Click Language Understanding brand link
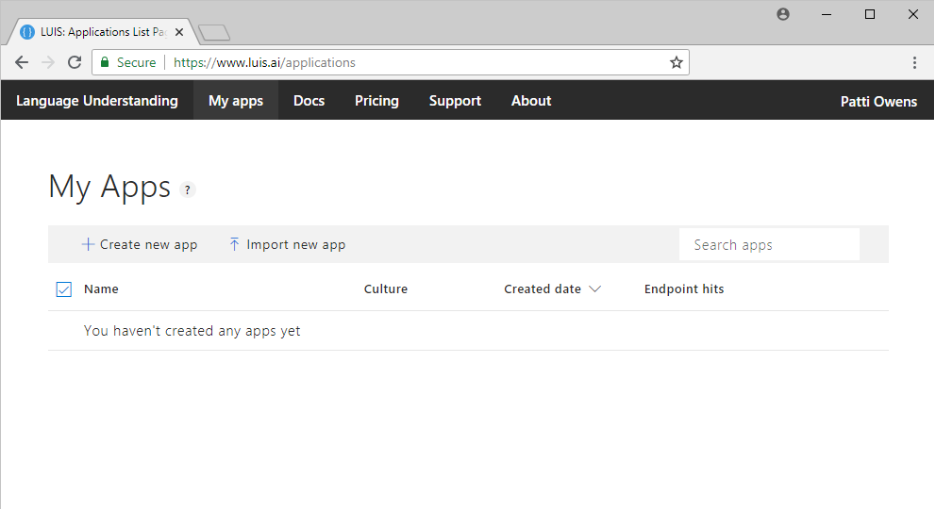The width and height of the screenshot is (934, 509). 97,101
